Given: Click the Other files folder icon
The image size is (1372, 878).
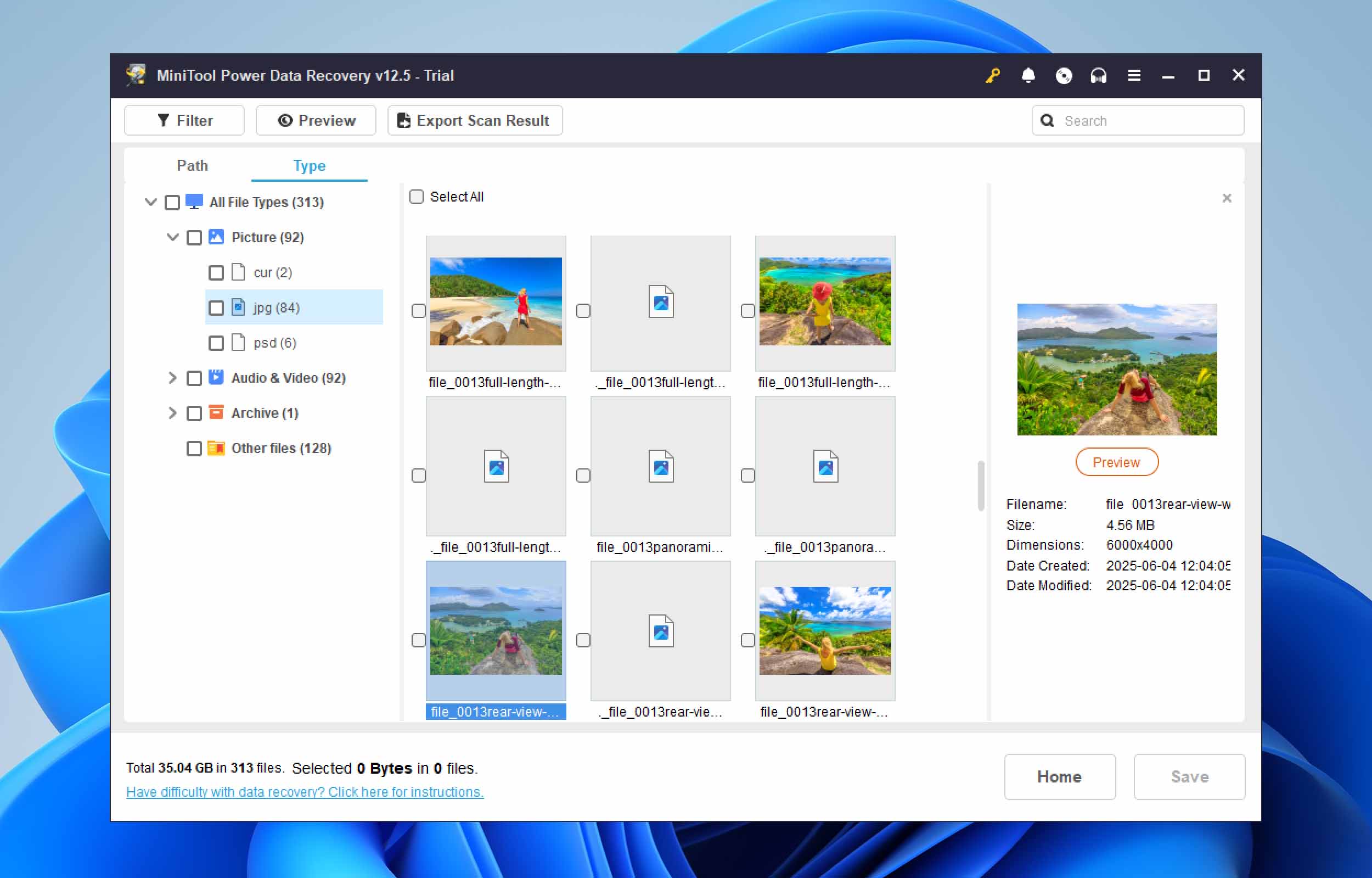Looking at the screenshot, I should (x=216, y=448).
